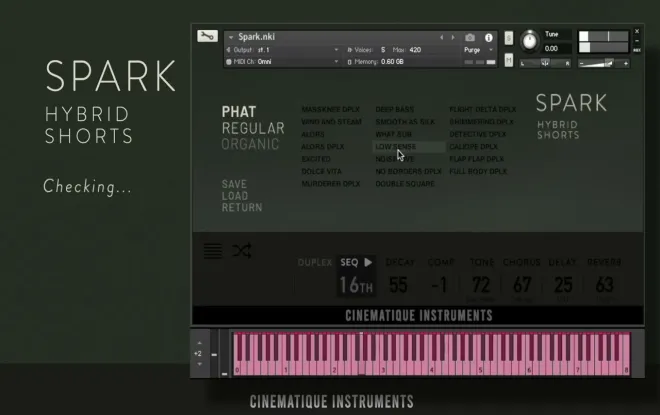
Task: Click the TONE value 72
Action: (481, 285)
